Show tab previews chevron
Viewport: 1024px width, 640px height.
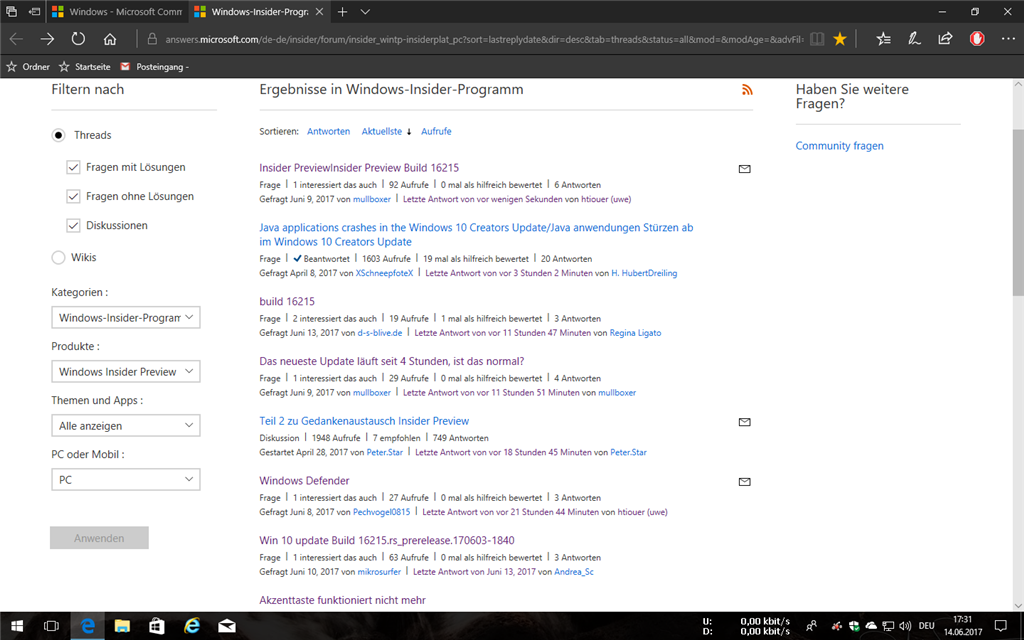tap(366, 12)
